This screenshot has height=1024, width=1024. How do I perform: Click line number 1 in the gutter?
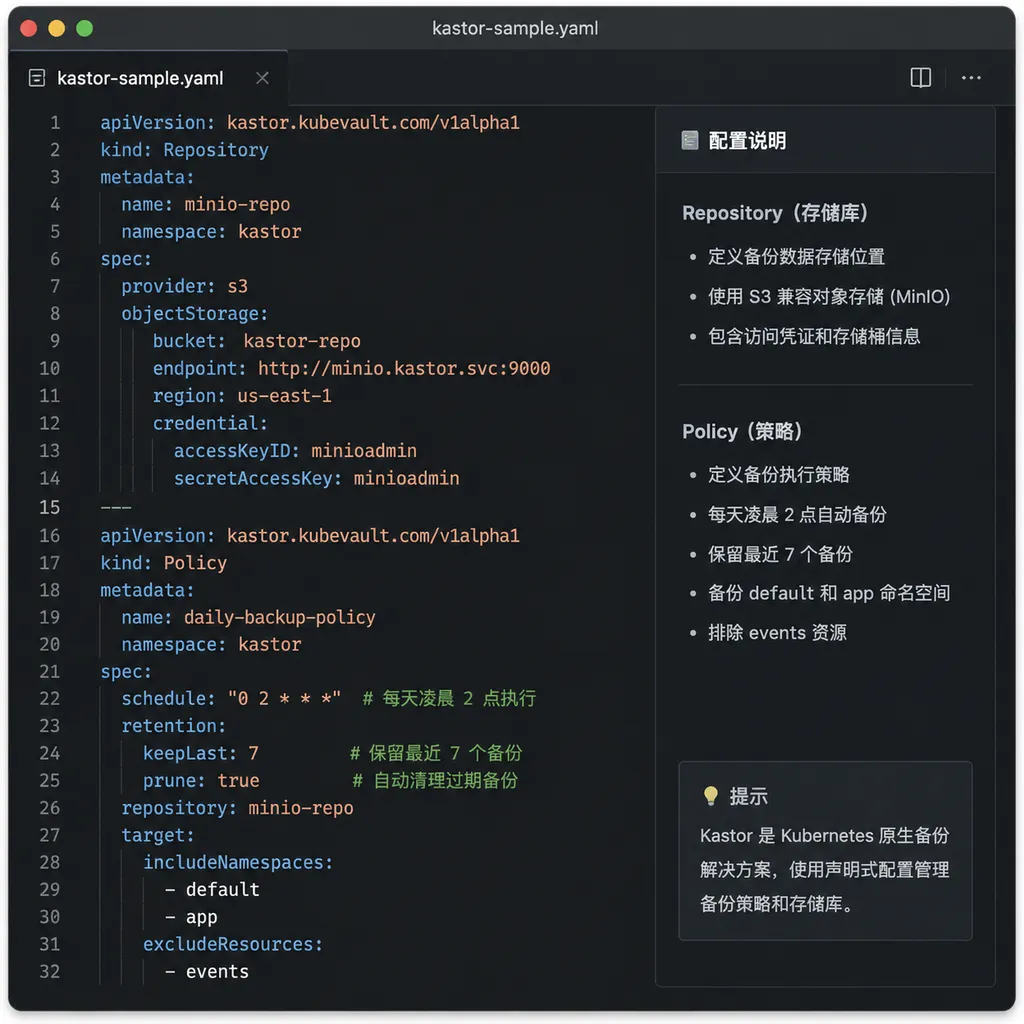55,123
